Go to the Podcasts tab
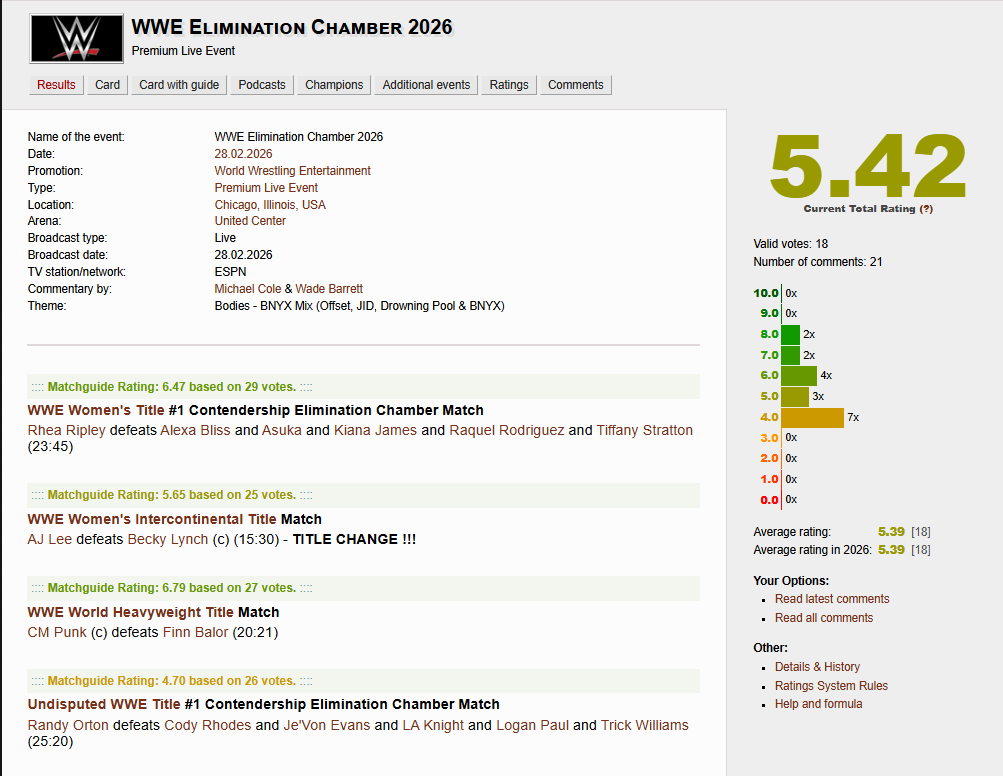The image size is (1003, 776). point(262,85)
